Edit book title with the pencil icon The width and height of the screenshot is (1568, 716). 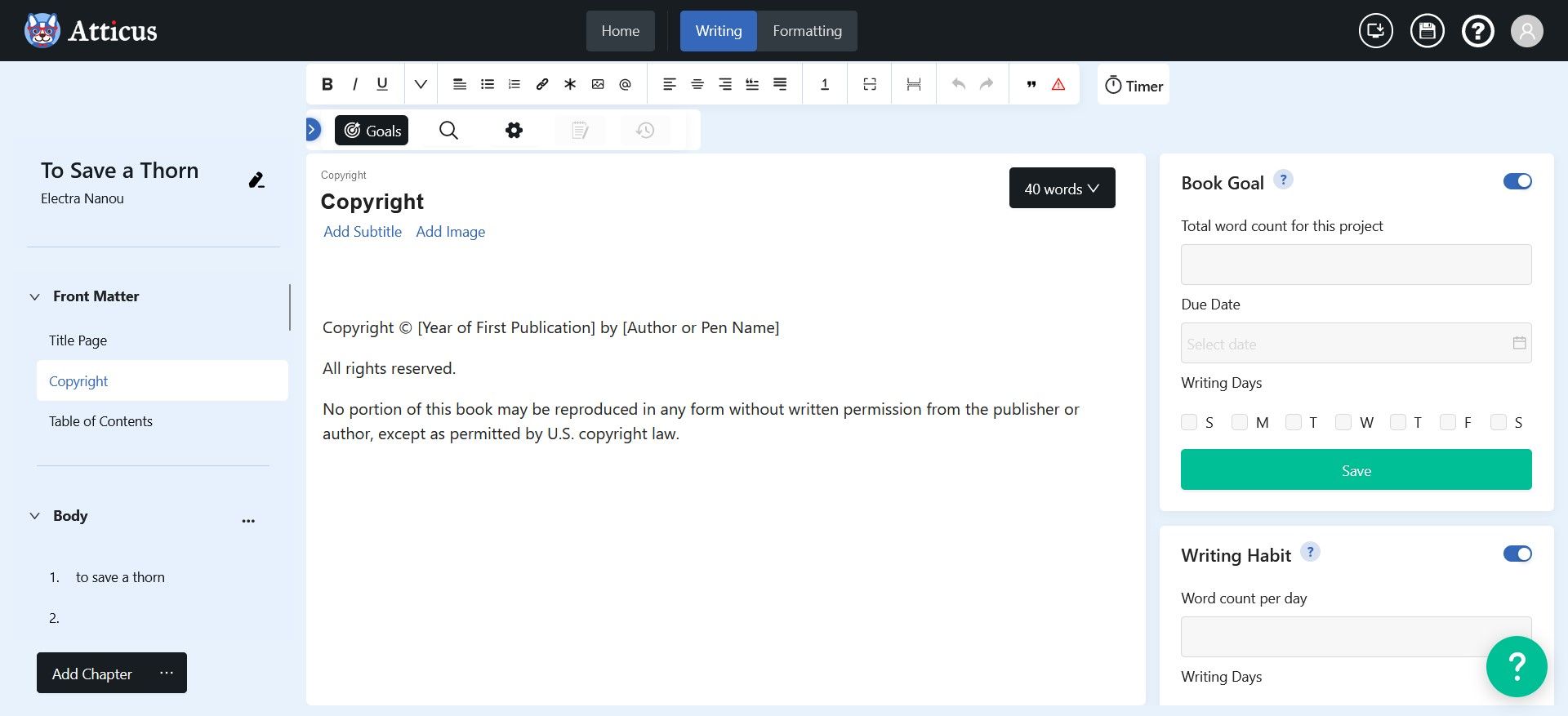pos(256,180)
